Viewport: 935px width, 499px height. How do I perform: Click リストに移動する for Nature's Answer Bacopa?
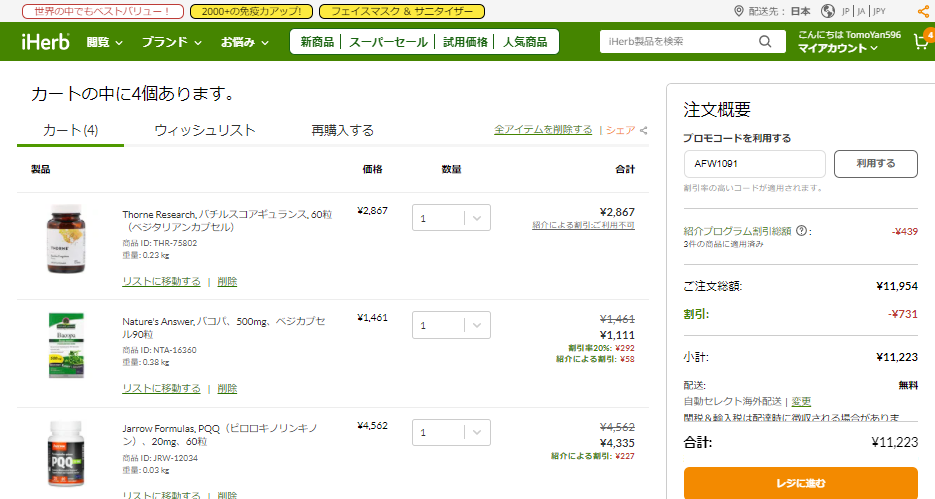pyautogui.click(x=161, y=388)
